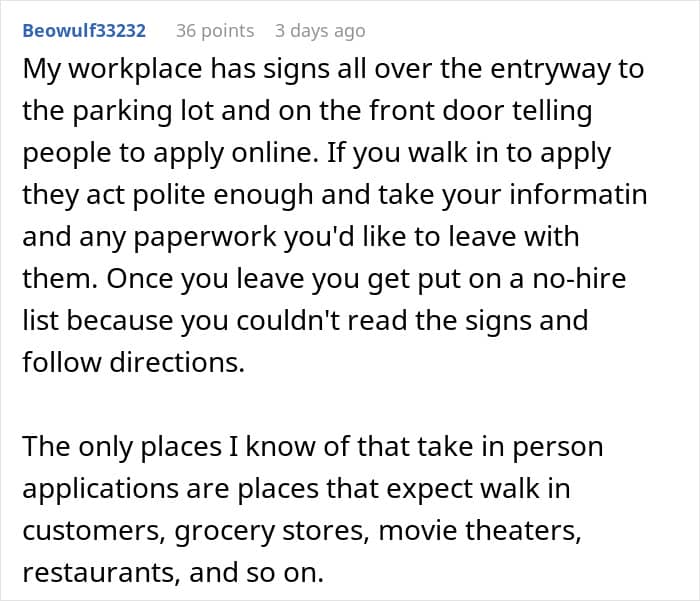Click the phrase grocery stores
The height and width of the screenshot is (601, 700).
(x=272, y=531)
